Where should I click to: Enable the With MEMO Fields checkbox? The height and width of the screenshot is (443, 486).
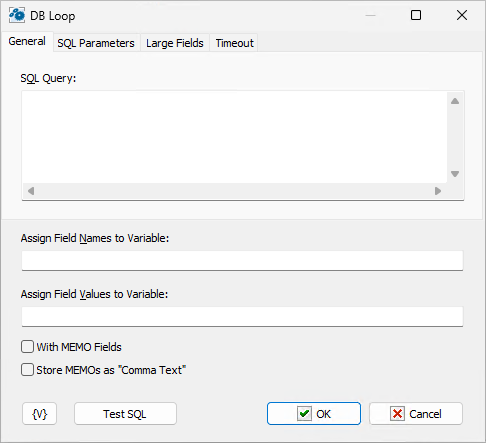point(27,347)
